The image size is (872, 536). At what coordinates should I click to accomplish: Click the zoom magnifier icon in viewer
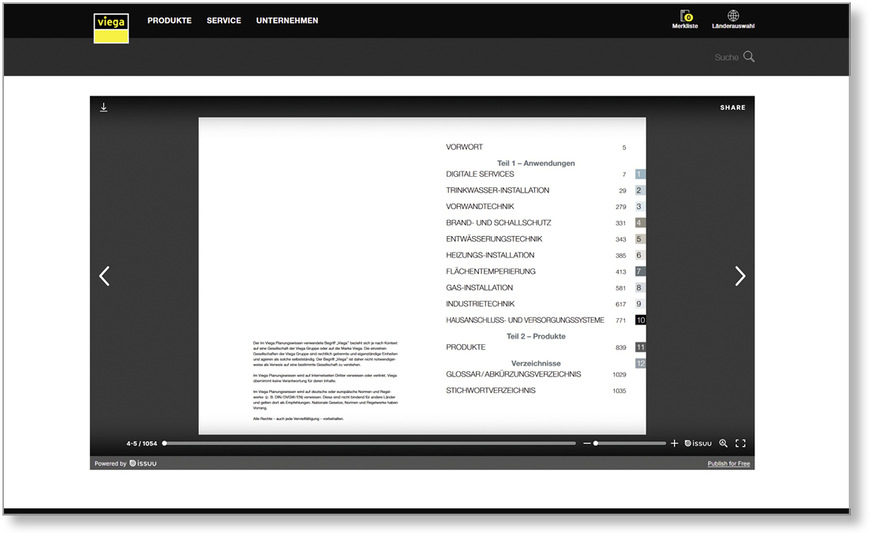tap(723, 443)
